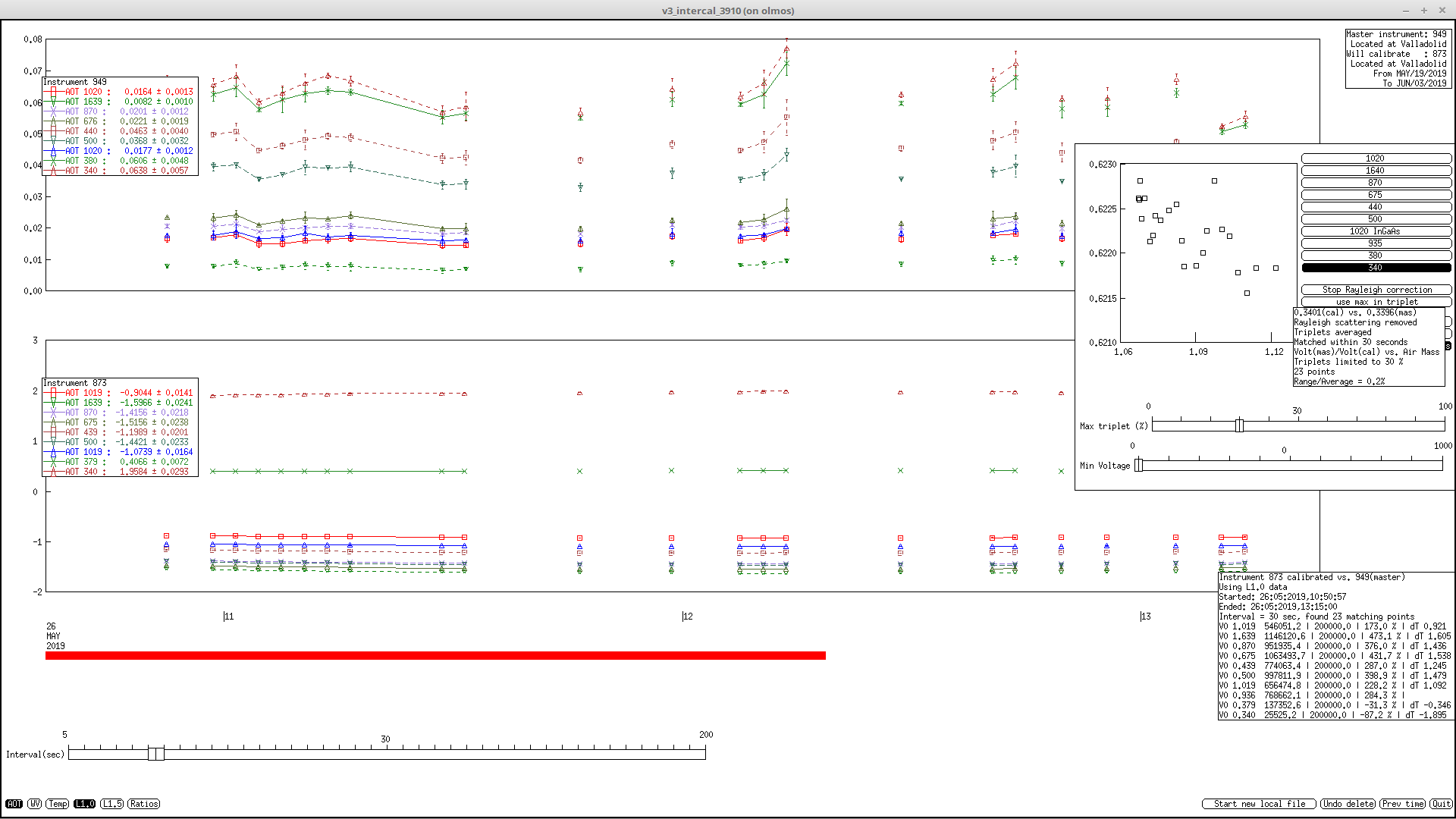Click Instrument 949 legend row AOT 440

coord(120,131)
